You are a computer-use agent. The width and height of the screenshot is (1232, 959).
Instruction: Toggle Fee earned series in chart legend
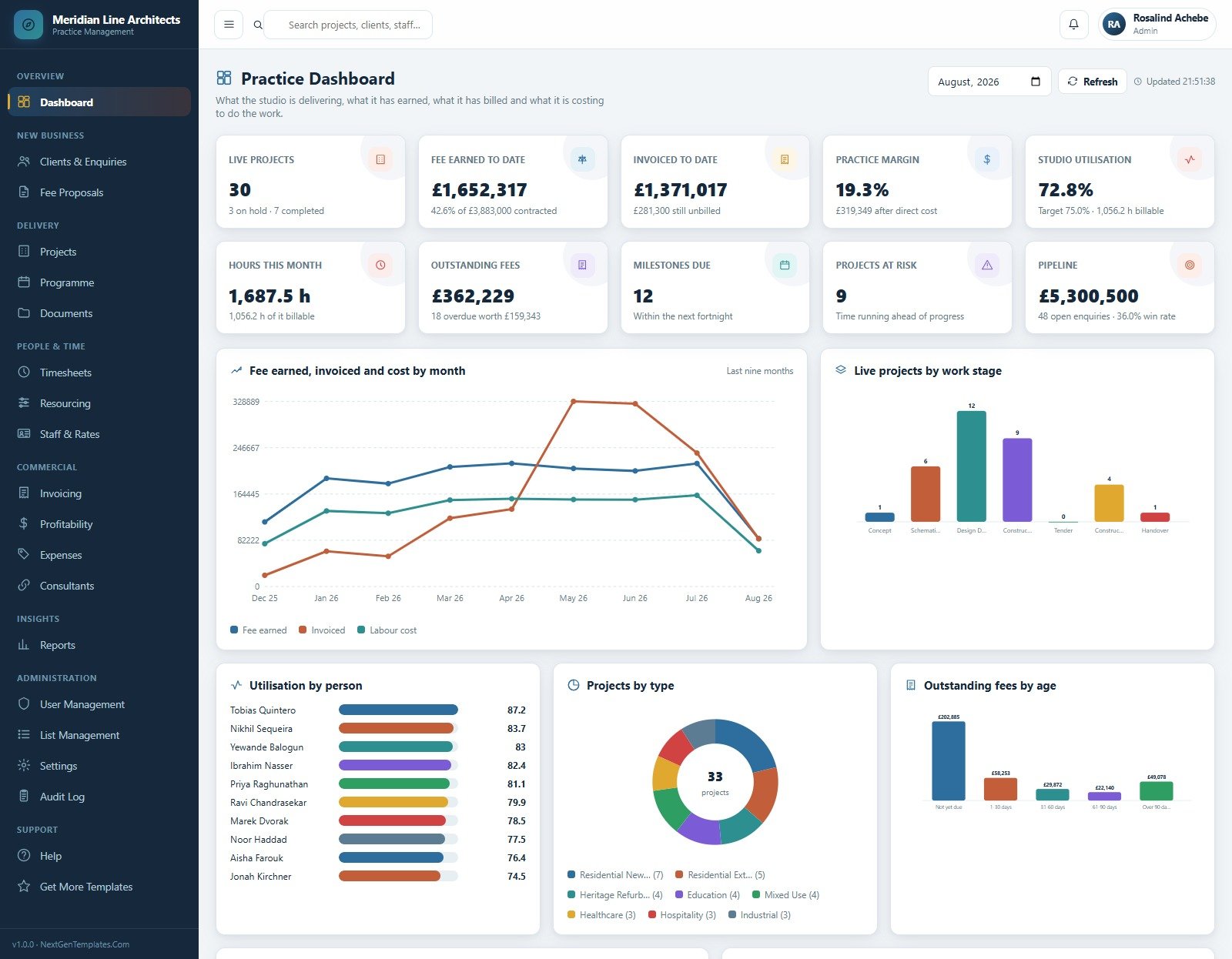click(x=259, y=630)
